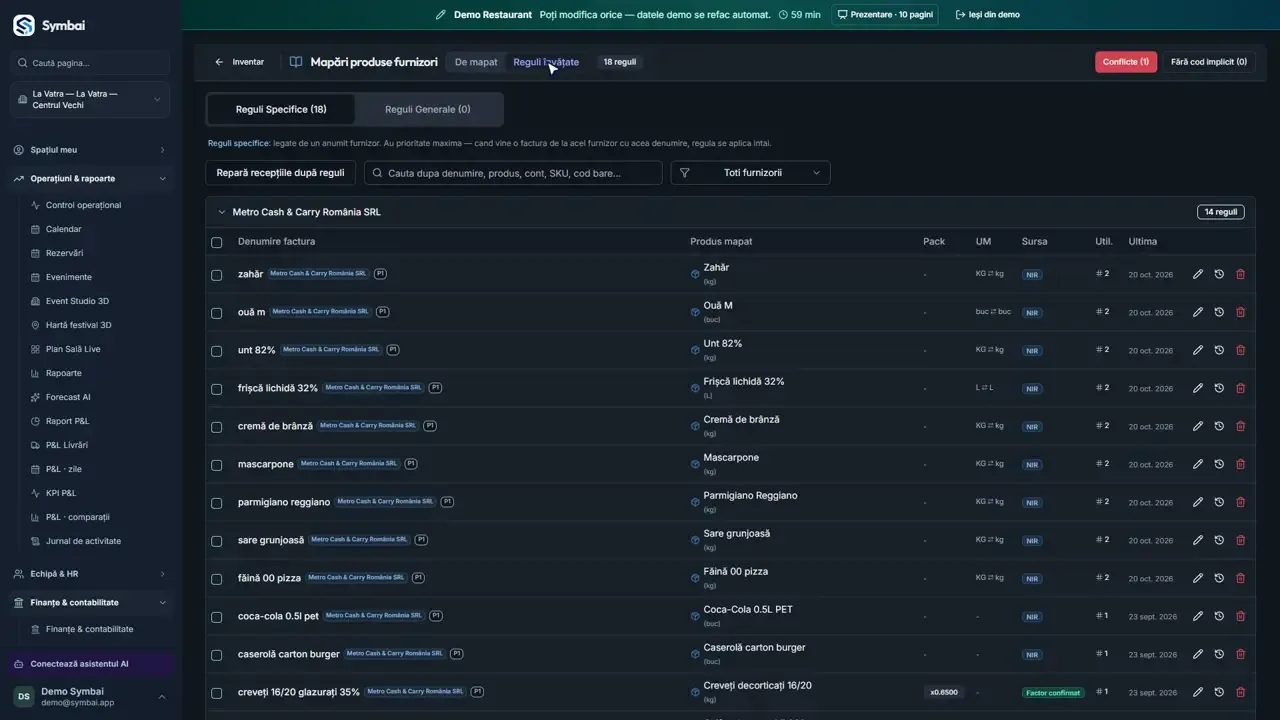Edit the zahăr mapping rule
Image resolution: width=1280 pixels, height=720 pixels.
pos(1198,274)
